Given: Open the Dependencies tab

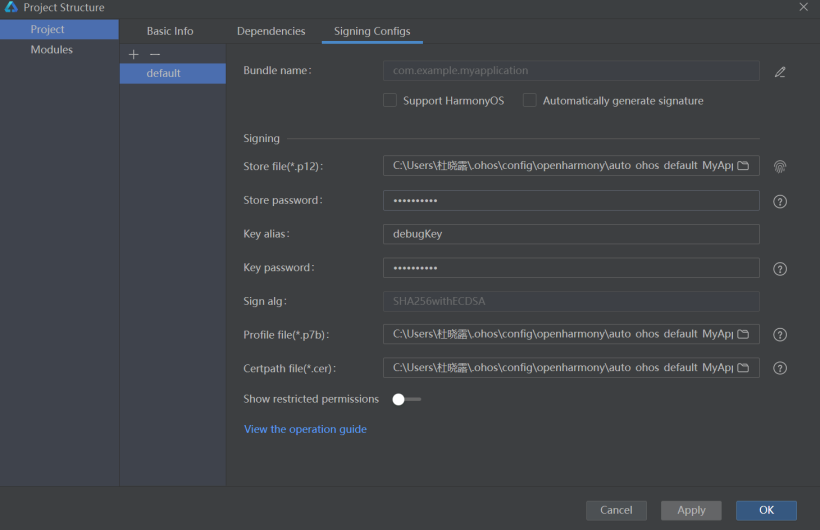Looking at the screenshot, I should [271, 31].
